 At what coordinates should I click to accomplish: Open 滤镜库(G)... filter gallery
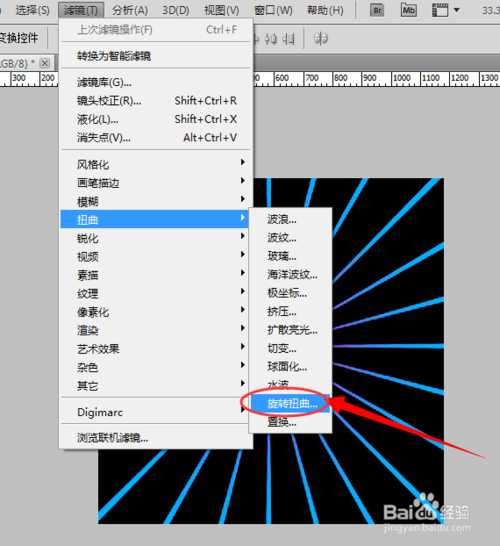click(156, 82)
